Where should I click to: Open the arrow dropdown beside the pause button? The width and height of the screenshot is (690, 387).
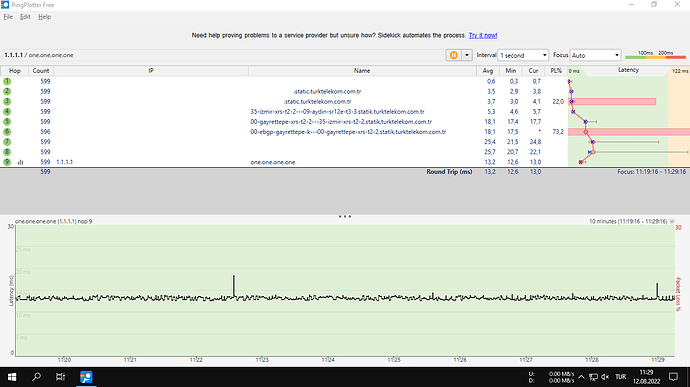coord(466,55)
